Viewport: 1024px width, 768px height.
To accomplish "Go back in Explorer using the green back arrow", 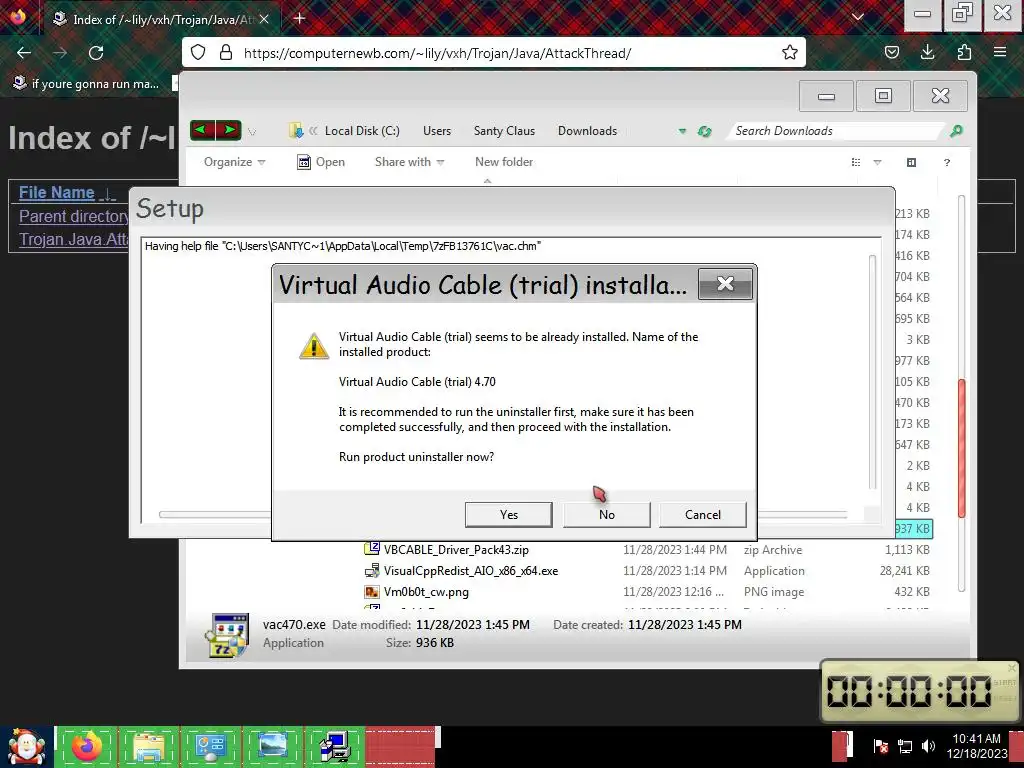I will click(202, 130).
